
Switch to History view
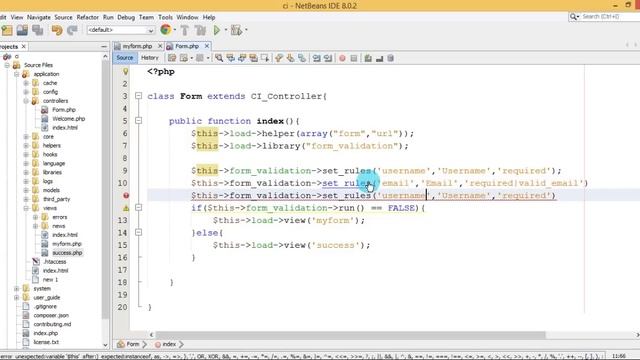[149, 58]
